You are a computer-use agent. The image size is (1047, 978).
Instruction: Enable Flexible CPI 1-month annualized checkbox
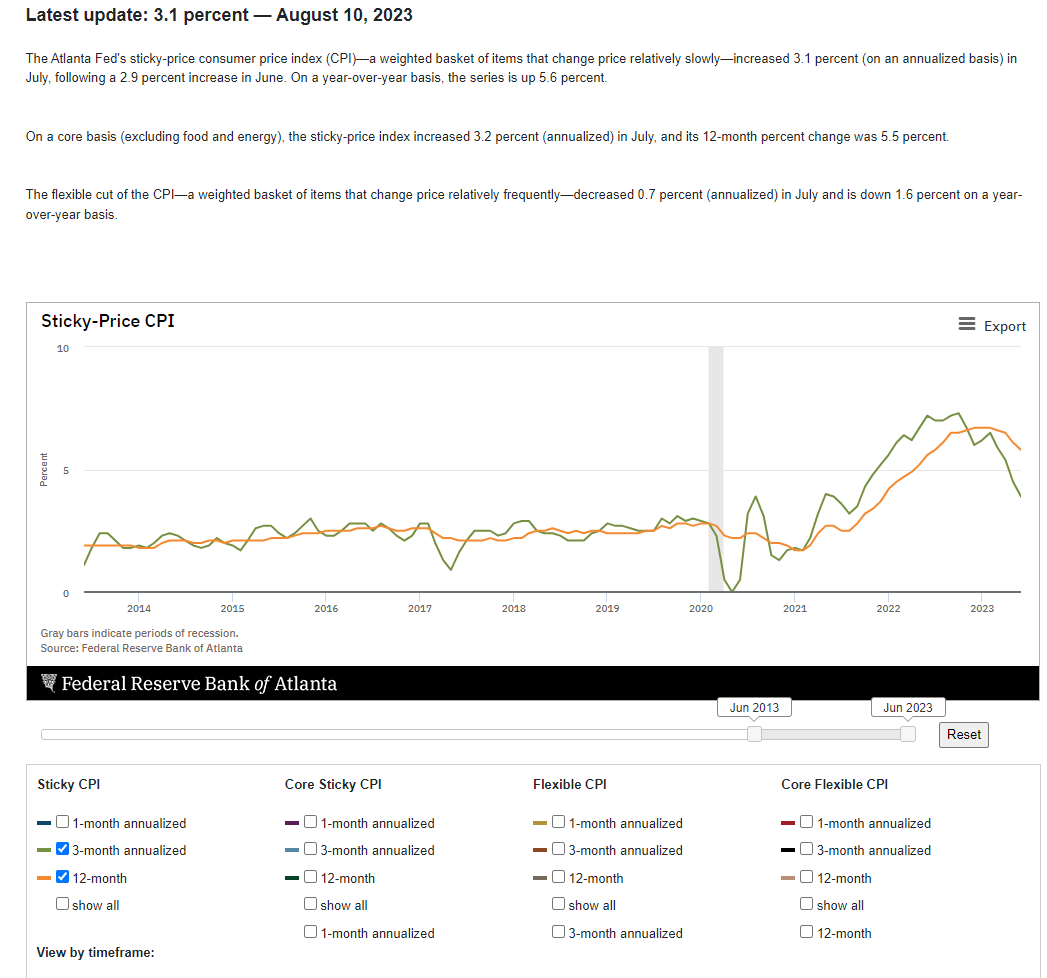pyautogui.click(x=559, y=822)
